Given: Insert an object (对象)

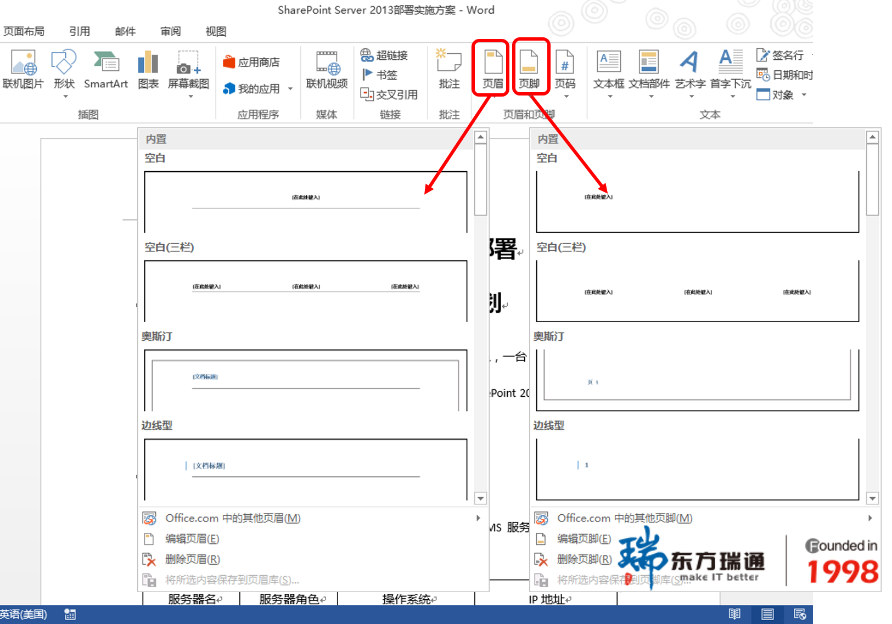Looking at the screenshot, I should [775, 94].
